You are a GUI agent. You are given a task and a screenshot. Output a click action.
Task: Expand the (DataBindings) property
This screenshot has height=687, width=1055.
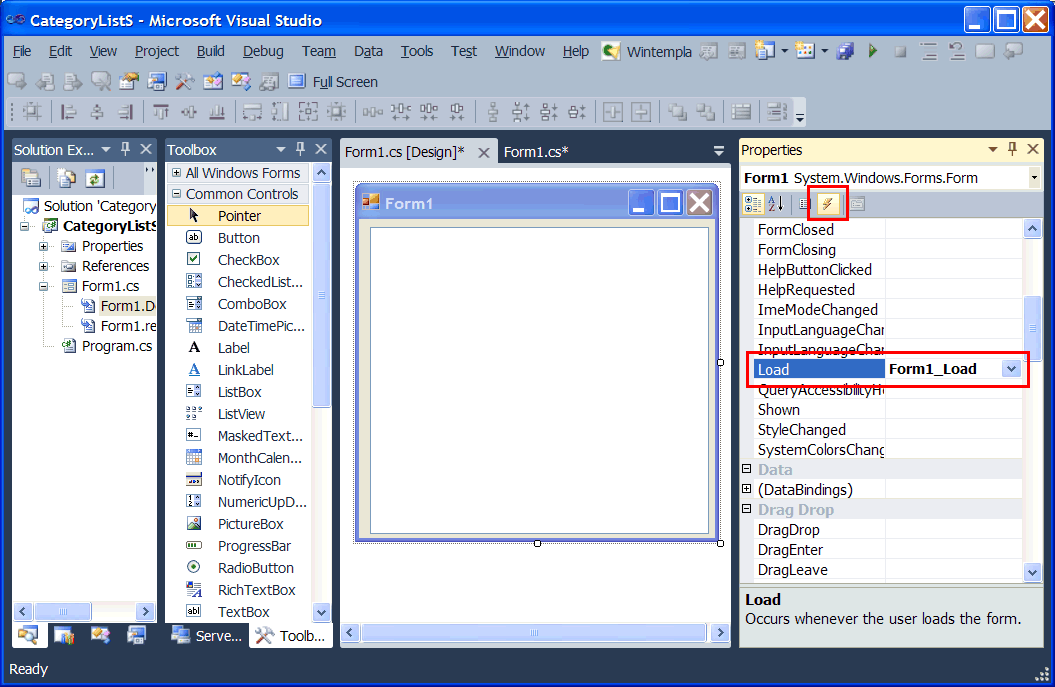pyautogui.click(x=747, y=489)
